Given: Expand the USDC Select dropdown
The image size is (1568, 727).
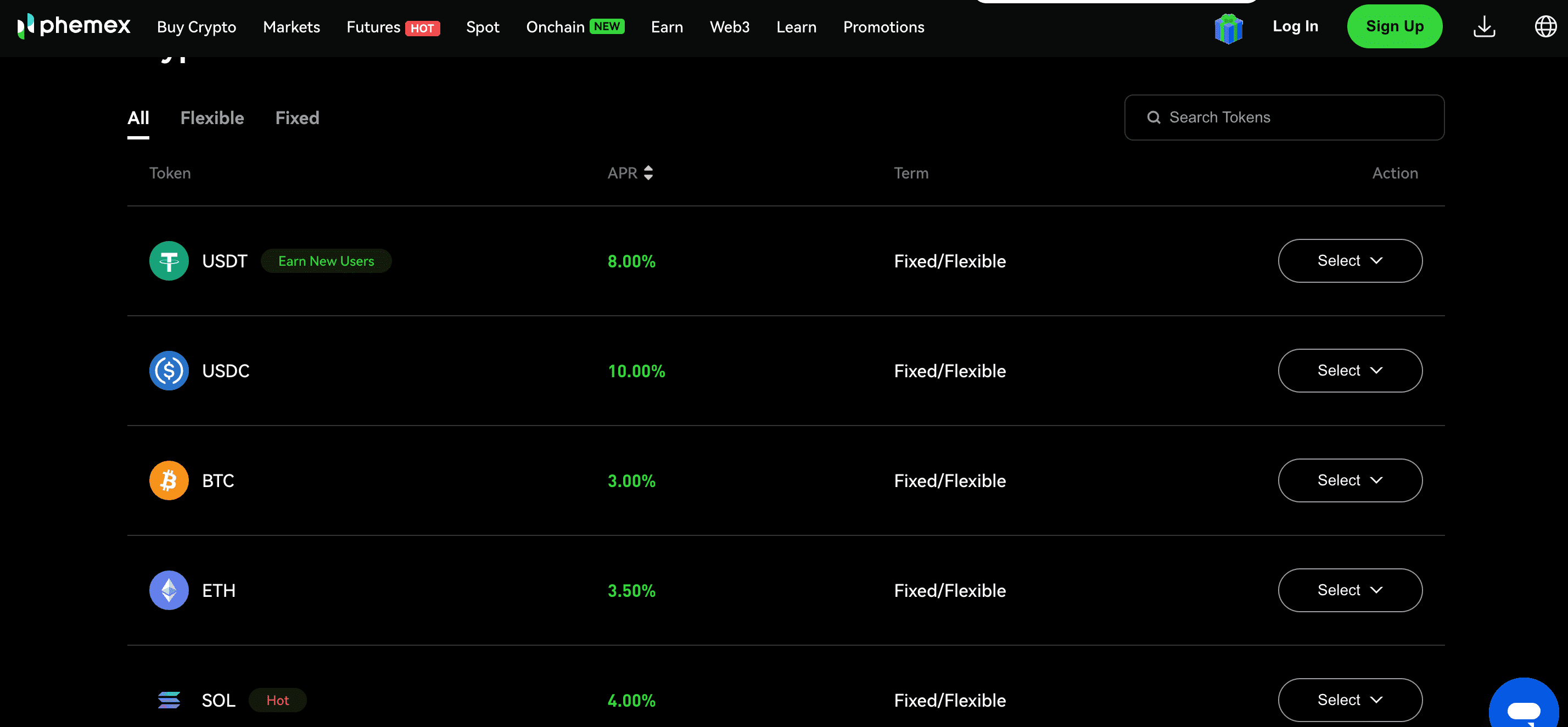Looking at the screenshot, I should click(x=1350, y=370).
